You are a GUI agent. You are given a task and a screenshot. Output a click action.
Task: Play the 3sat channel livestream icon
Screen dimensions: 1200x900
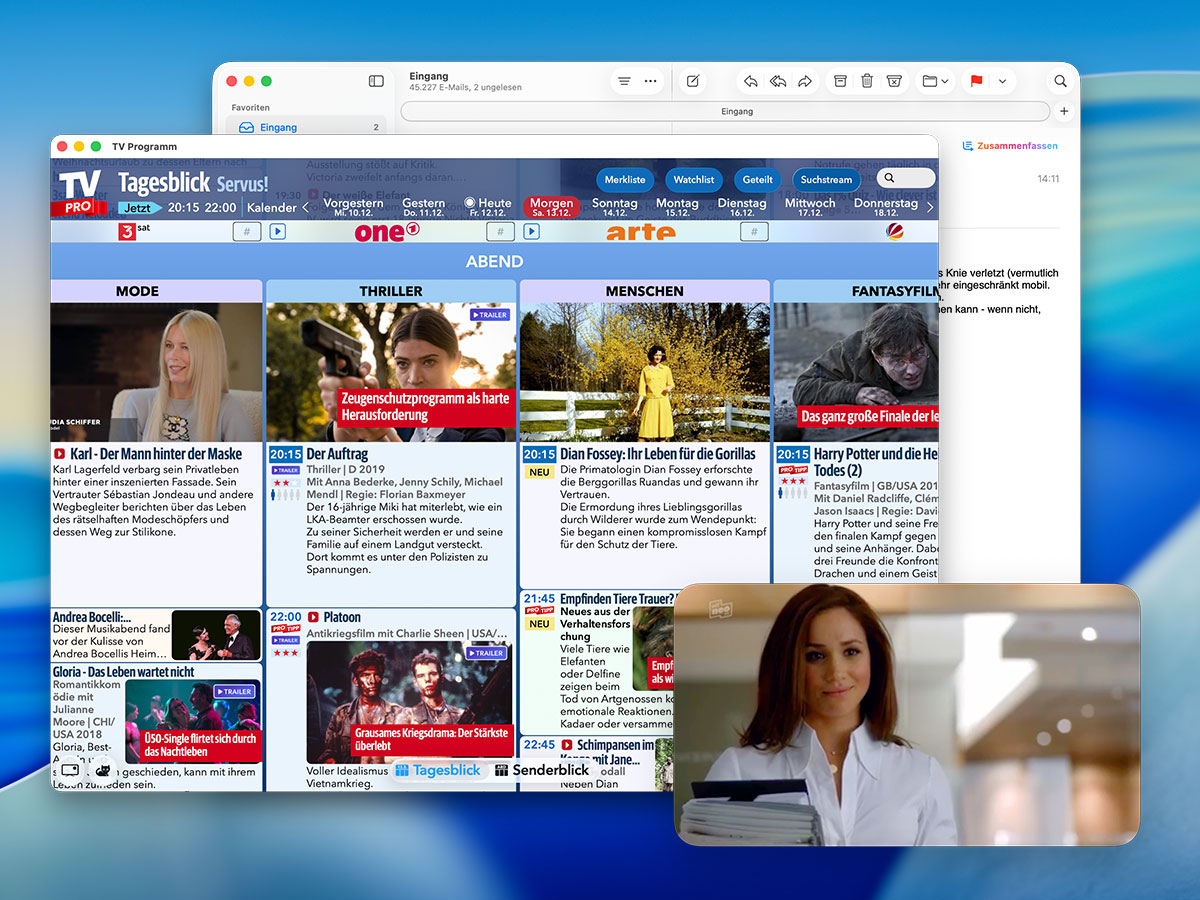coord(277,232)
